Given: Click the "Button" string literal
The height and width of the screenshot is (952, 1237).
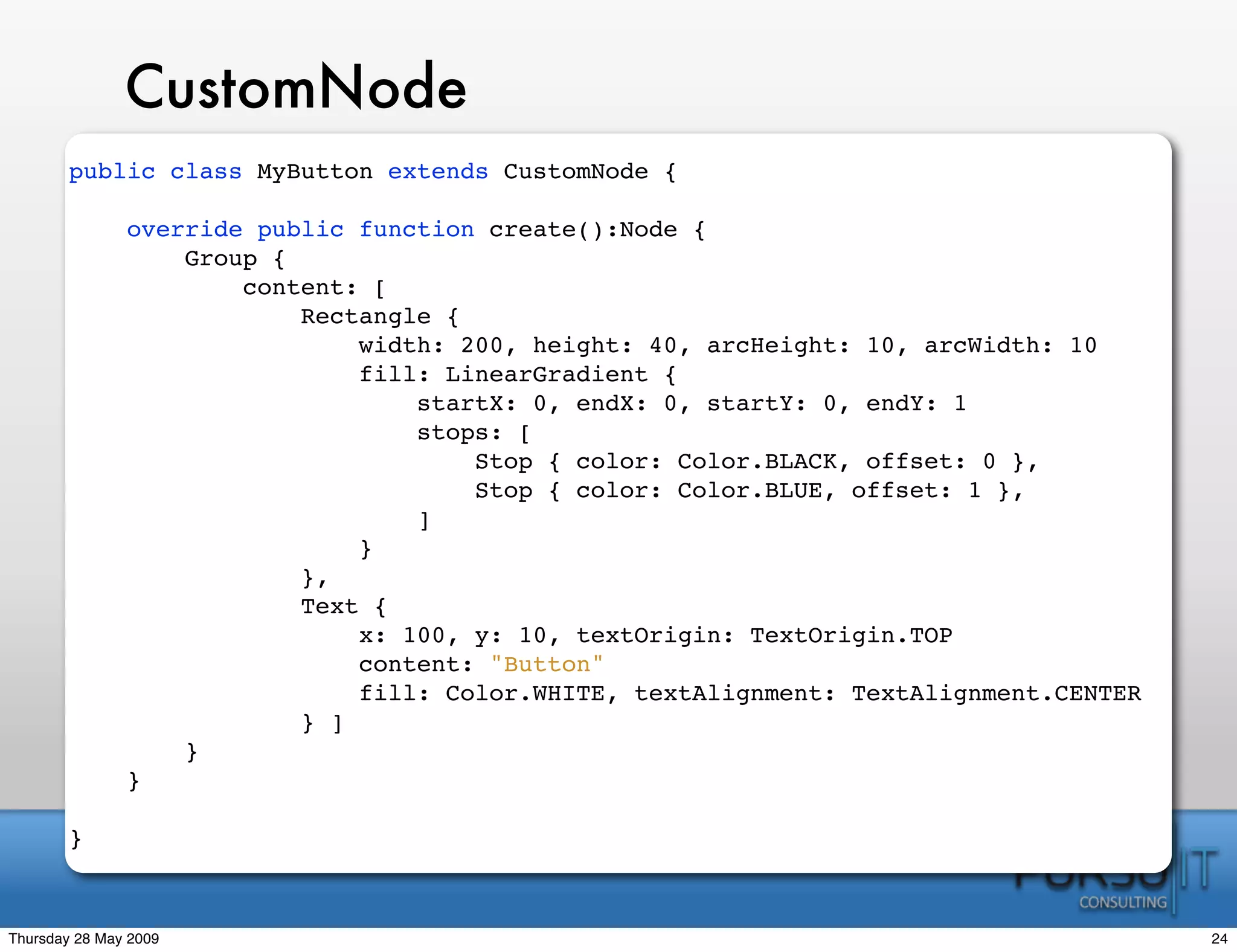Looking at the screenshot, I should (547, 664).
